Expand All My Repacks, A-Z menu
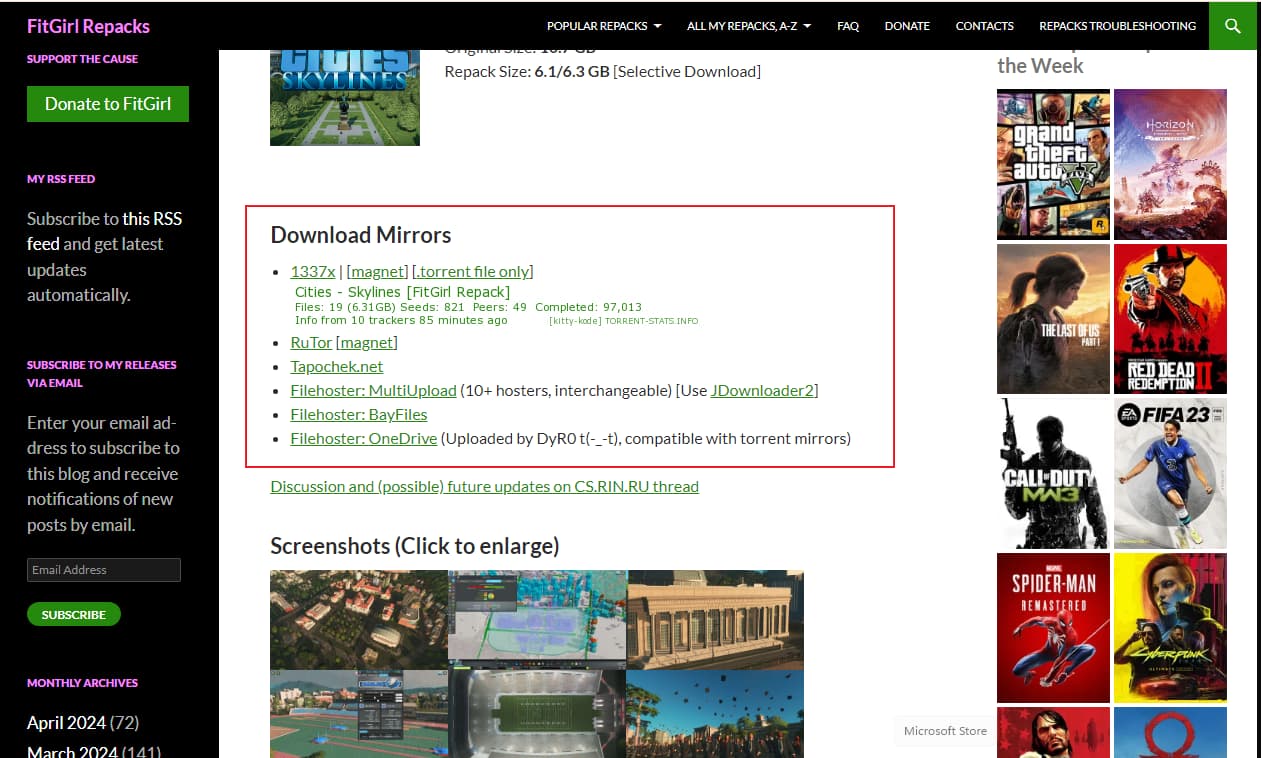This screenshot has height=758, width=1261. [749, 26]
